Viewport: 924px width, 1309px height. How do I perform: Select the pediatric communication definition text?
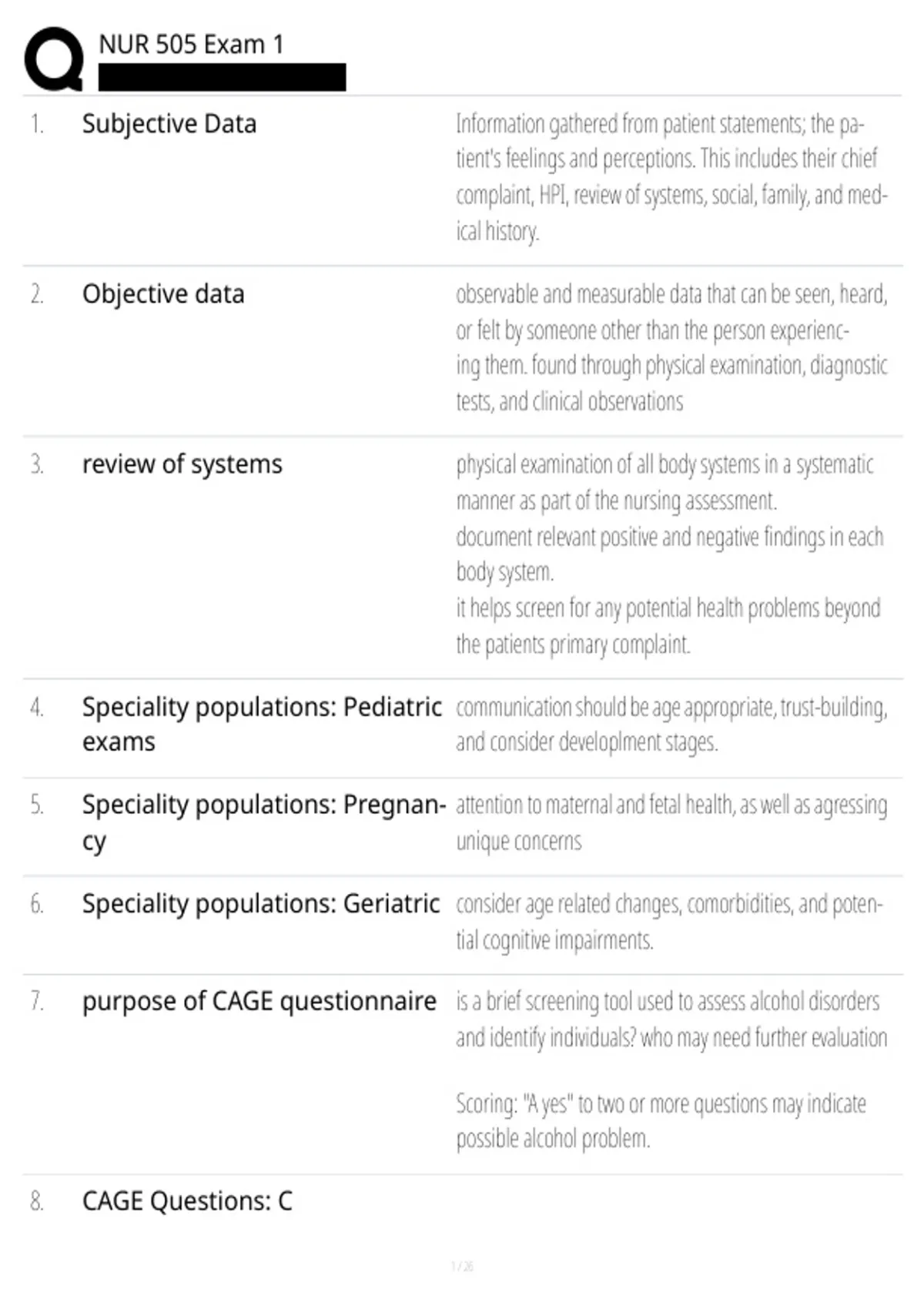pyautogui.click(x=671, y=725)
